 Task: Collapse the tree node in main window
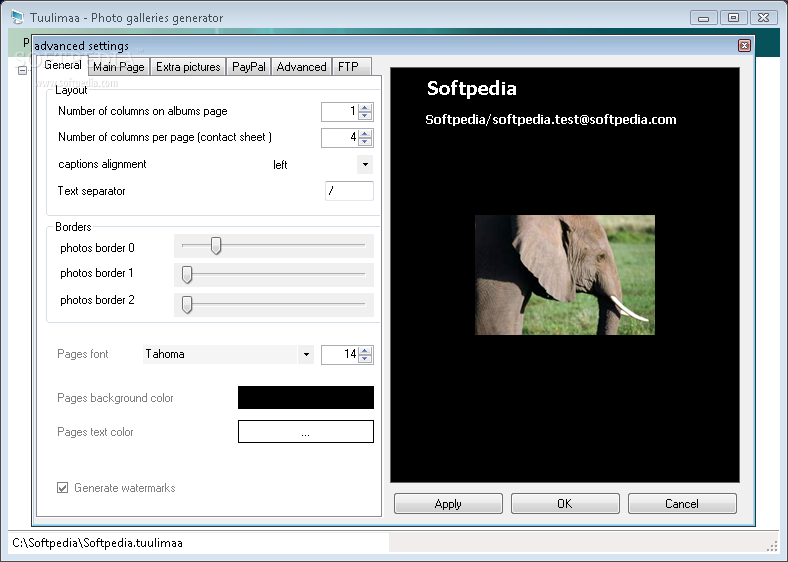(x=22, y=71)
